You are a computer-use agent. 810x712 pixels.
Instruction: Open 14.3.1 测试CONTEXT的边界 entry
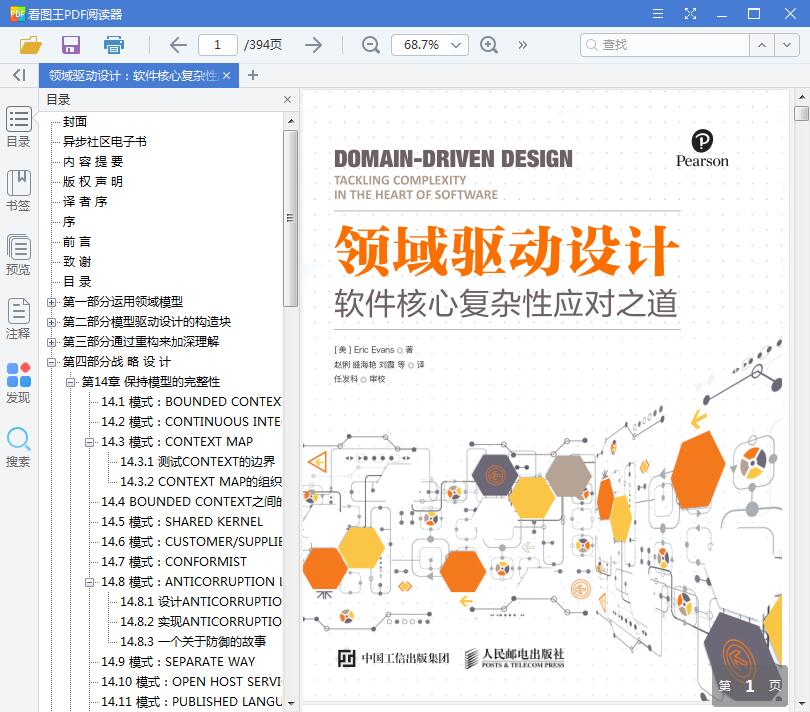point(198,462)
